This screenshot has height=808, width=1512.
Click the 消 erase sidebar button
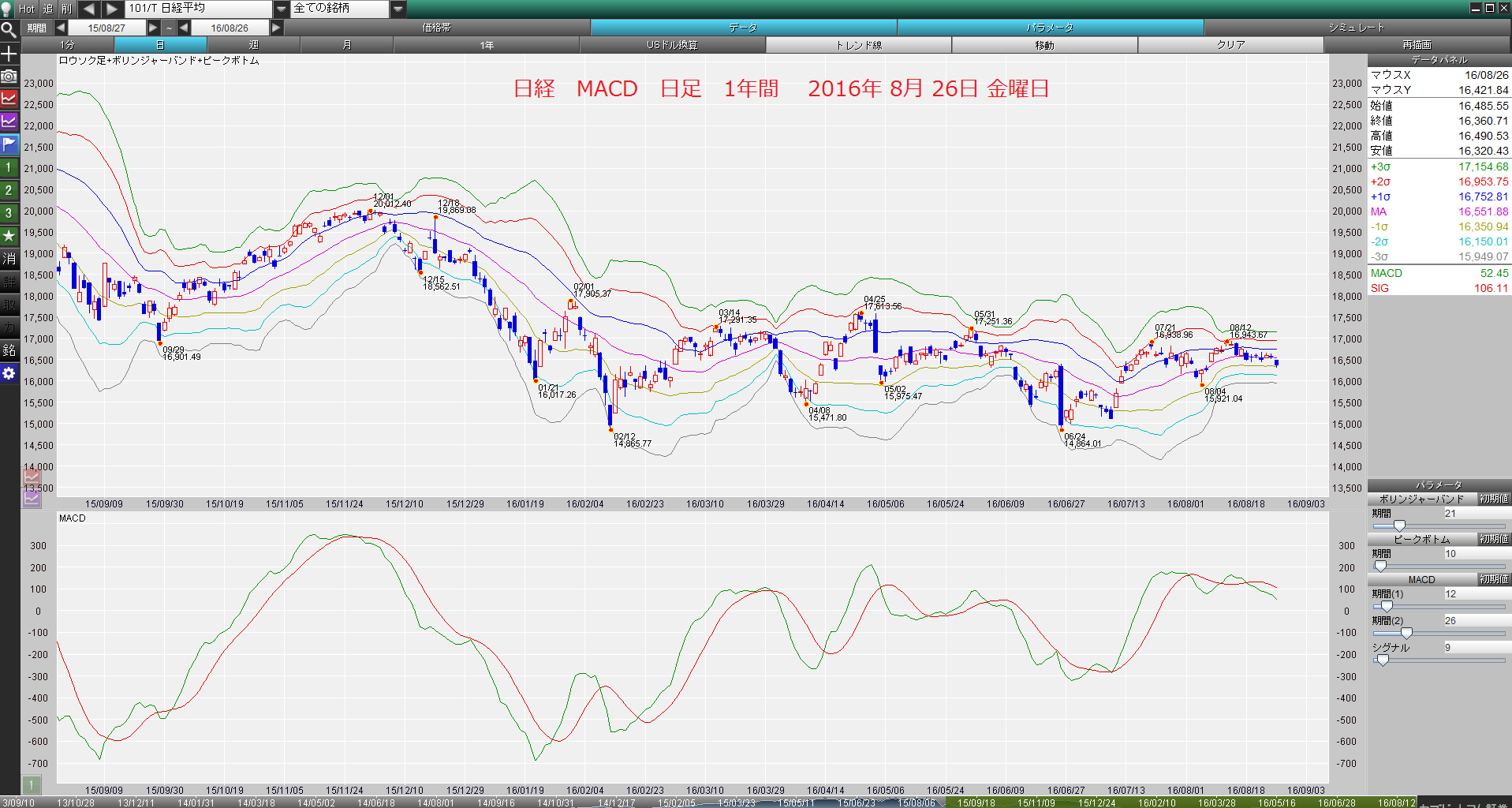(x=9, y=259)
